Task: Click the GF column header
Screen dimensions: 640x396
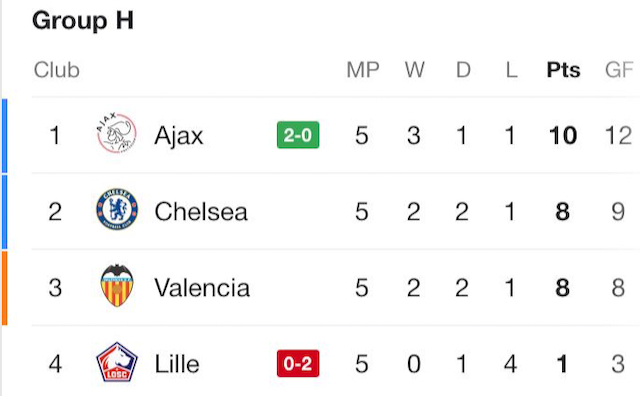Action: tap(619, 70)
